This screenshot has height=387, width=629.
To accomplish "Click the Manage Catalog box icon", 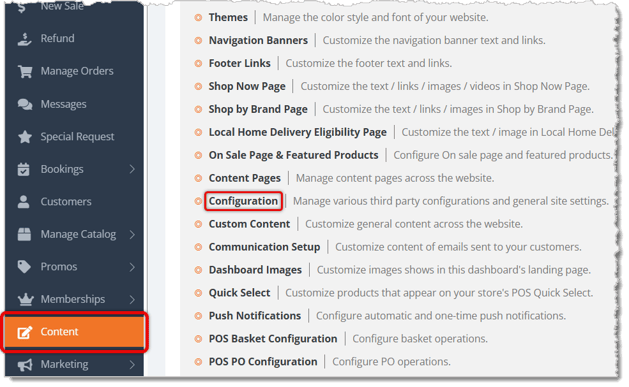I will (24, 234).
